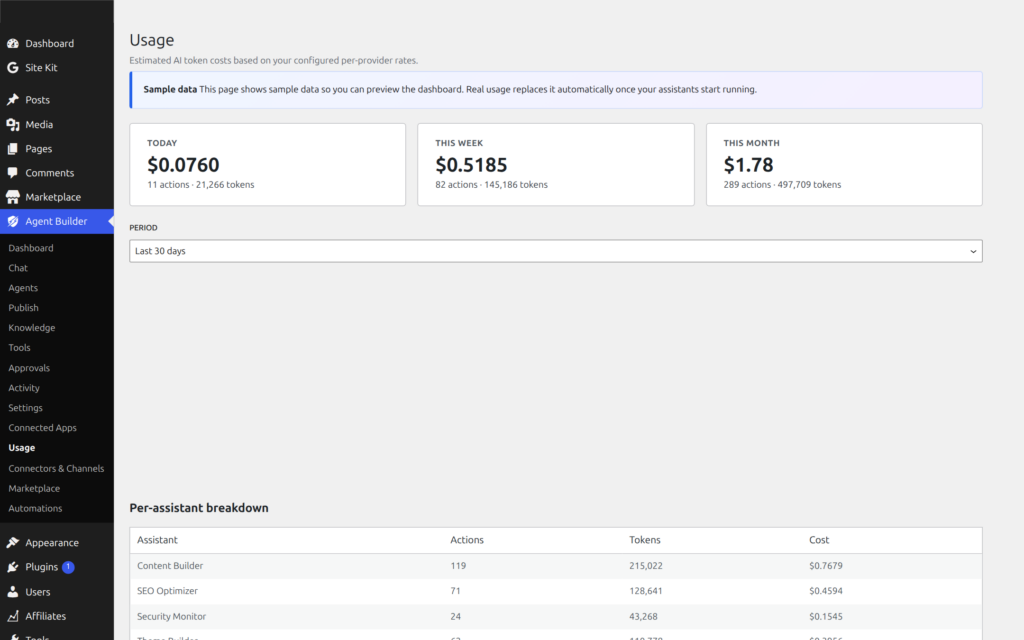
Task: Click the Sample data notice banner
Action: coord(556,89)
